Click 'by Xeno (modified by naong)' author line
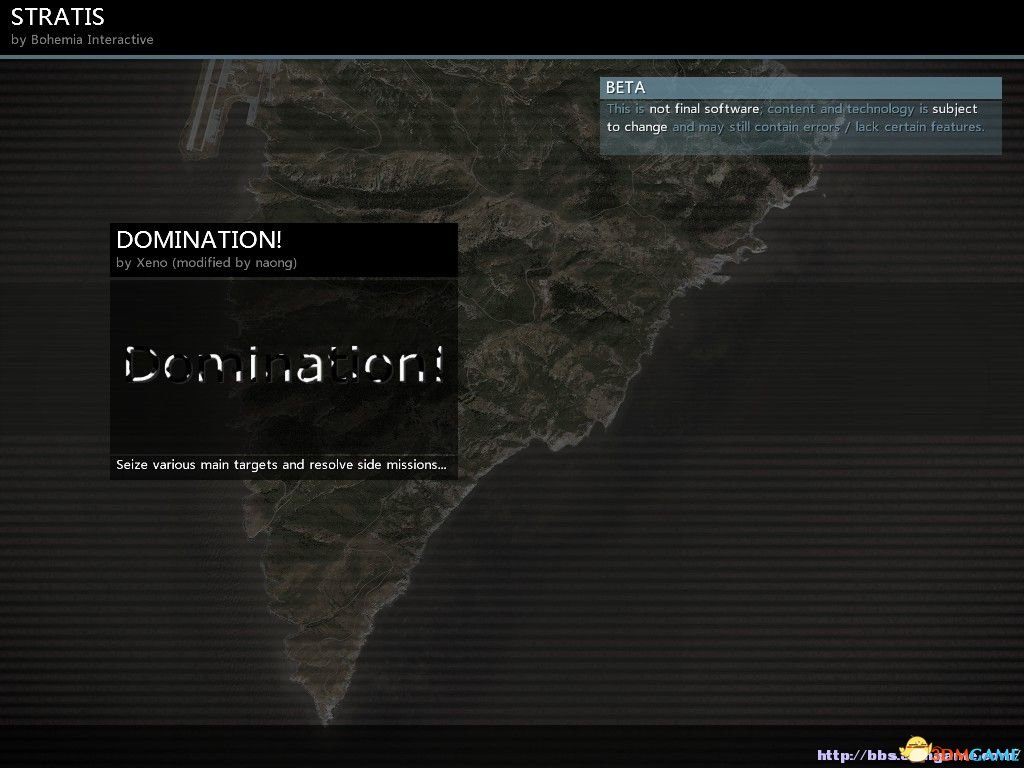The height and width of the screenshot is (768, 1024). point(206,263)
